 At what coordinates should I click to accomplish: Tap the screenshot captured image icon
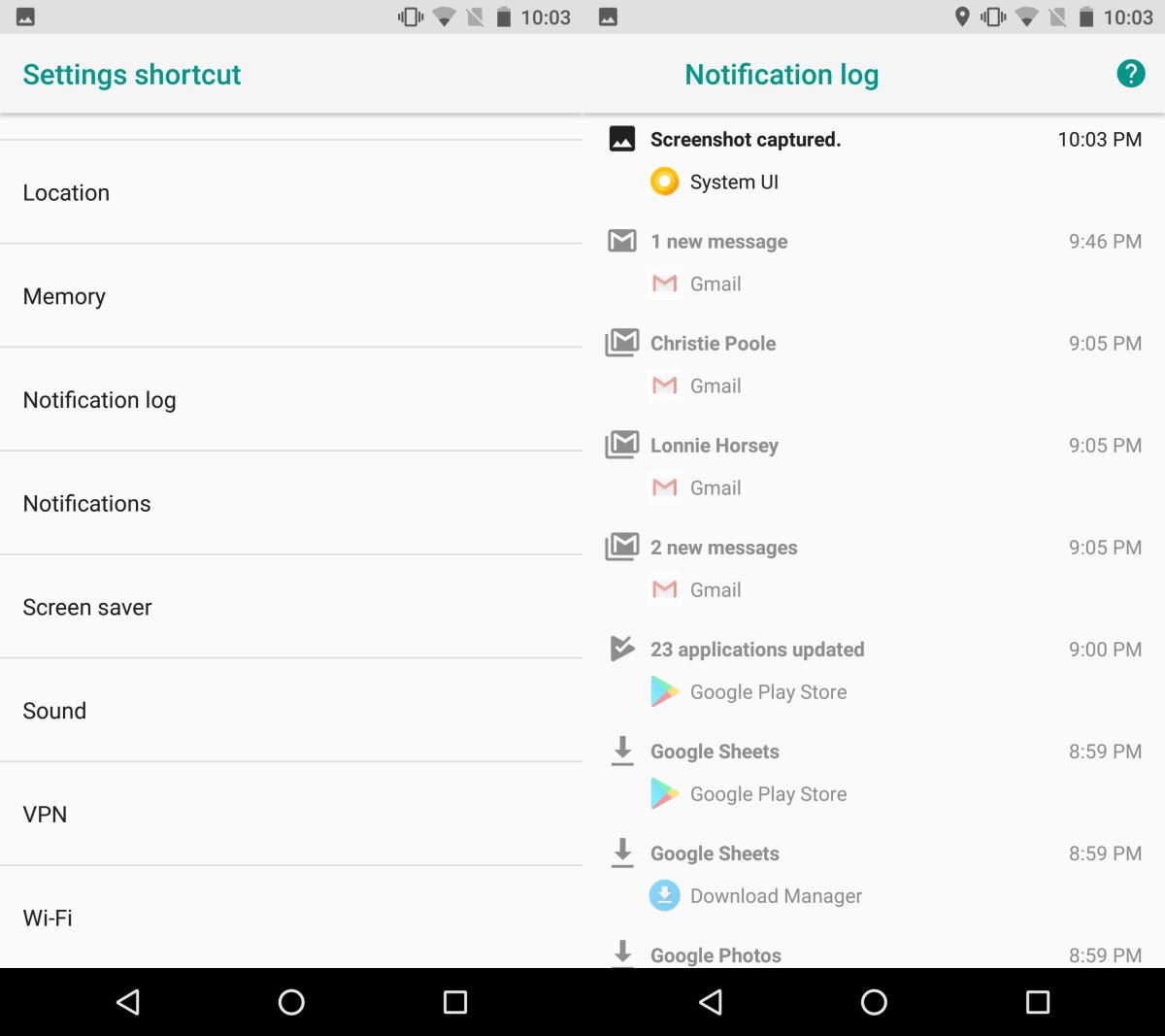(x=622, y=139)
